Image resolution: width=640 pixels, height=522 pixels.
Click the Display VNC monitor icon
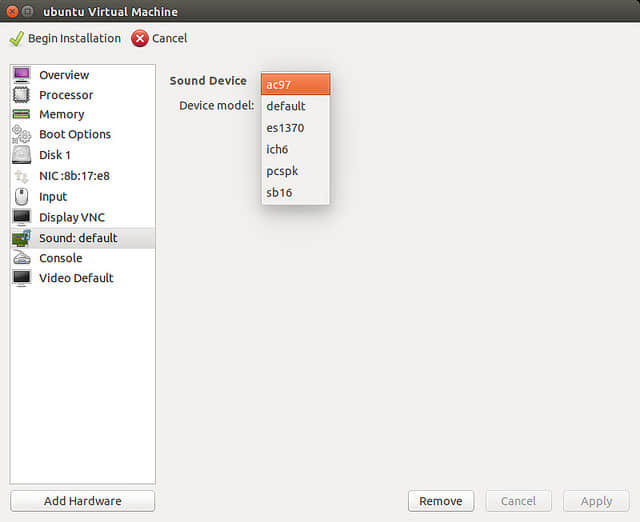click(x=21, y=217)
